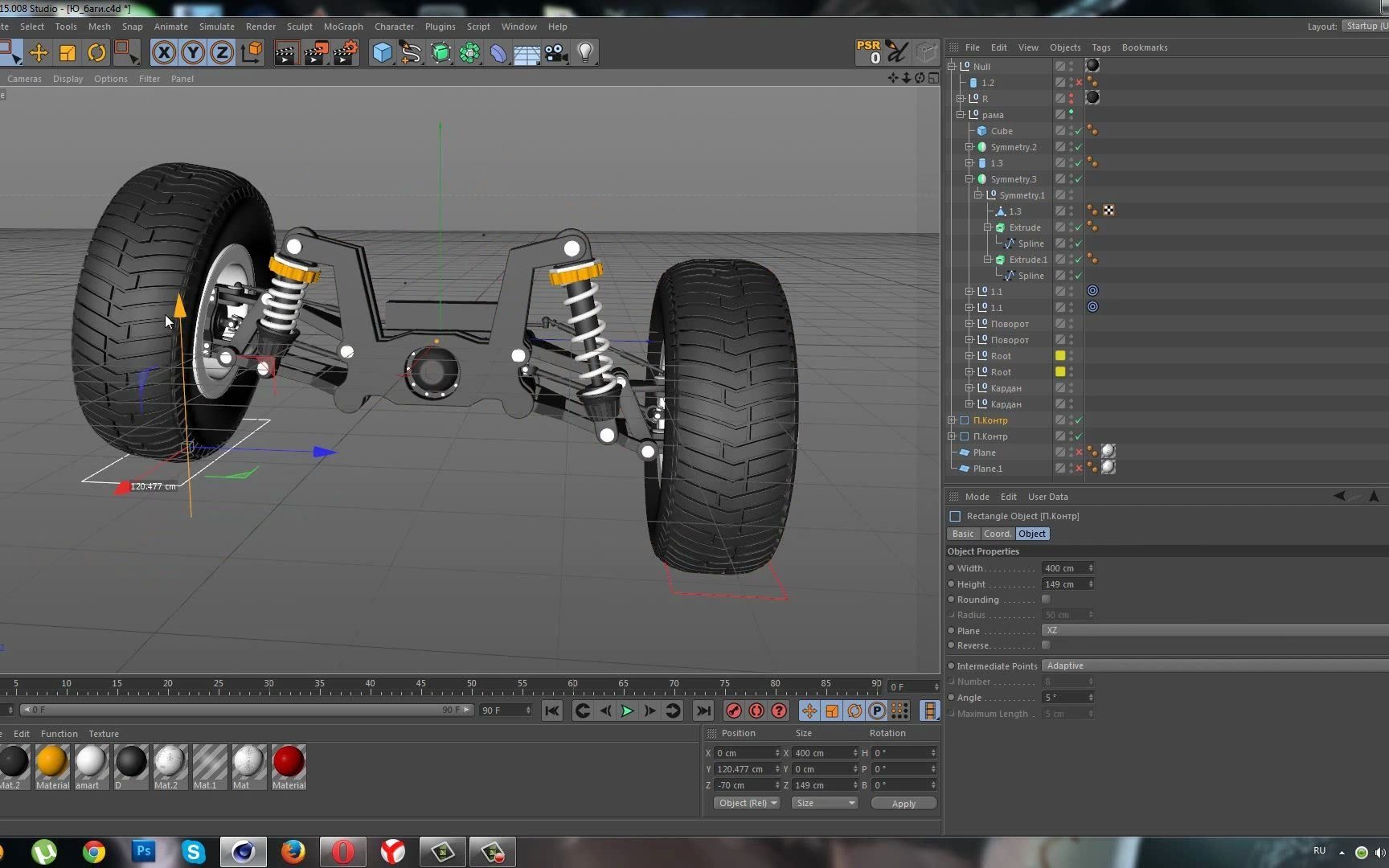Click the Render View icon

pos(285,52)
